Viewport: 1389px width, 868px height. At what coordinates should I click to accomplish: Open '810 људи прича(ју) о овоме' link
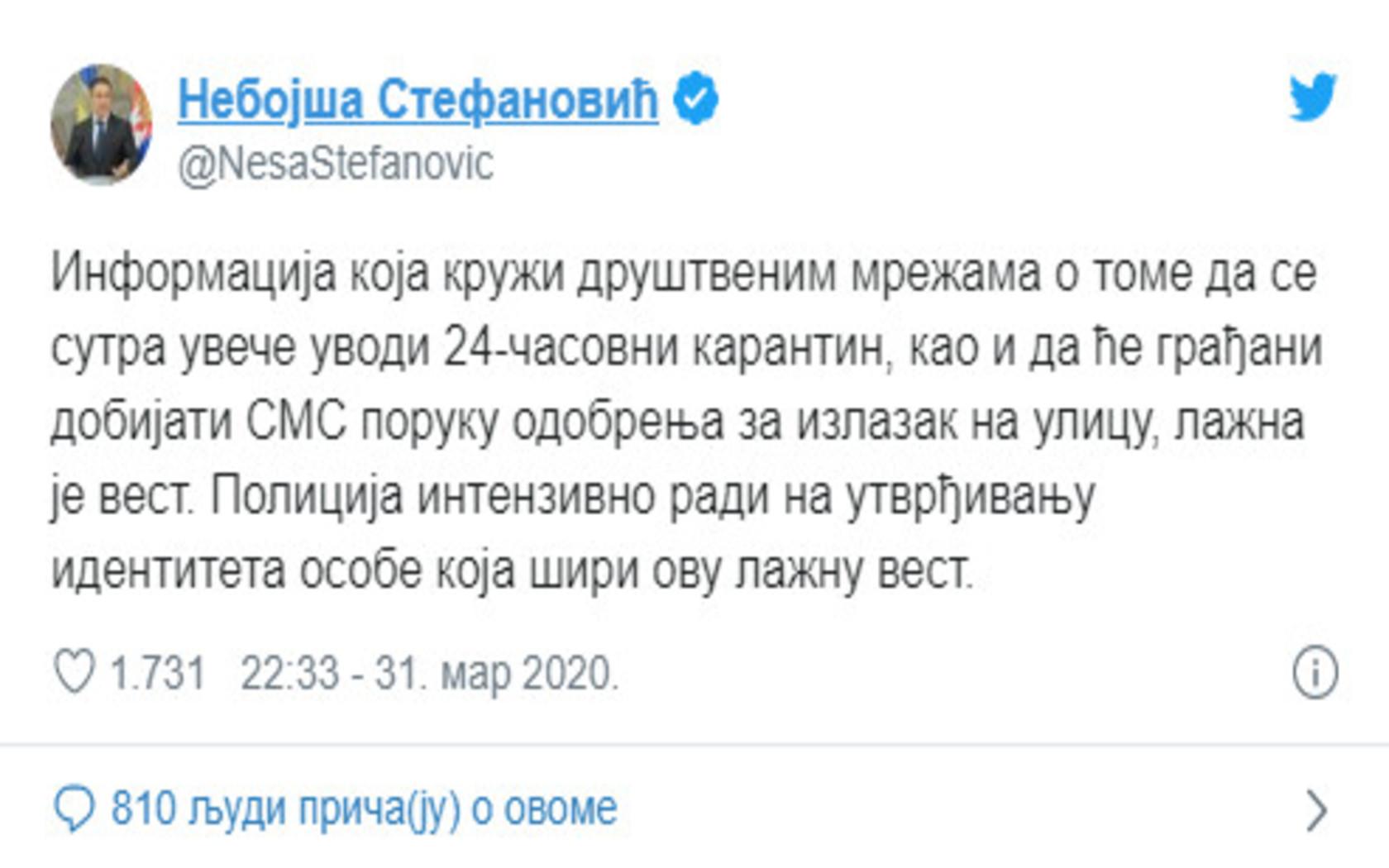click(x=364, y=808)
